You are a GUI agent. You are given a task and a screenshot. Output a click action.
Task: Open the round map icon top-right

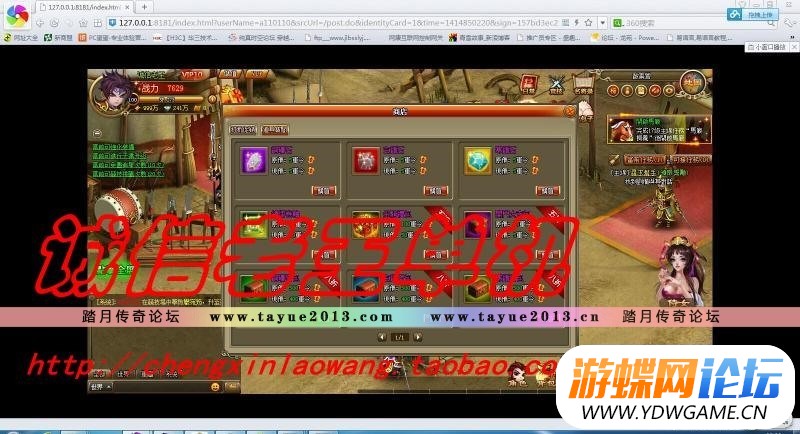[x=693, y=83]
